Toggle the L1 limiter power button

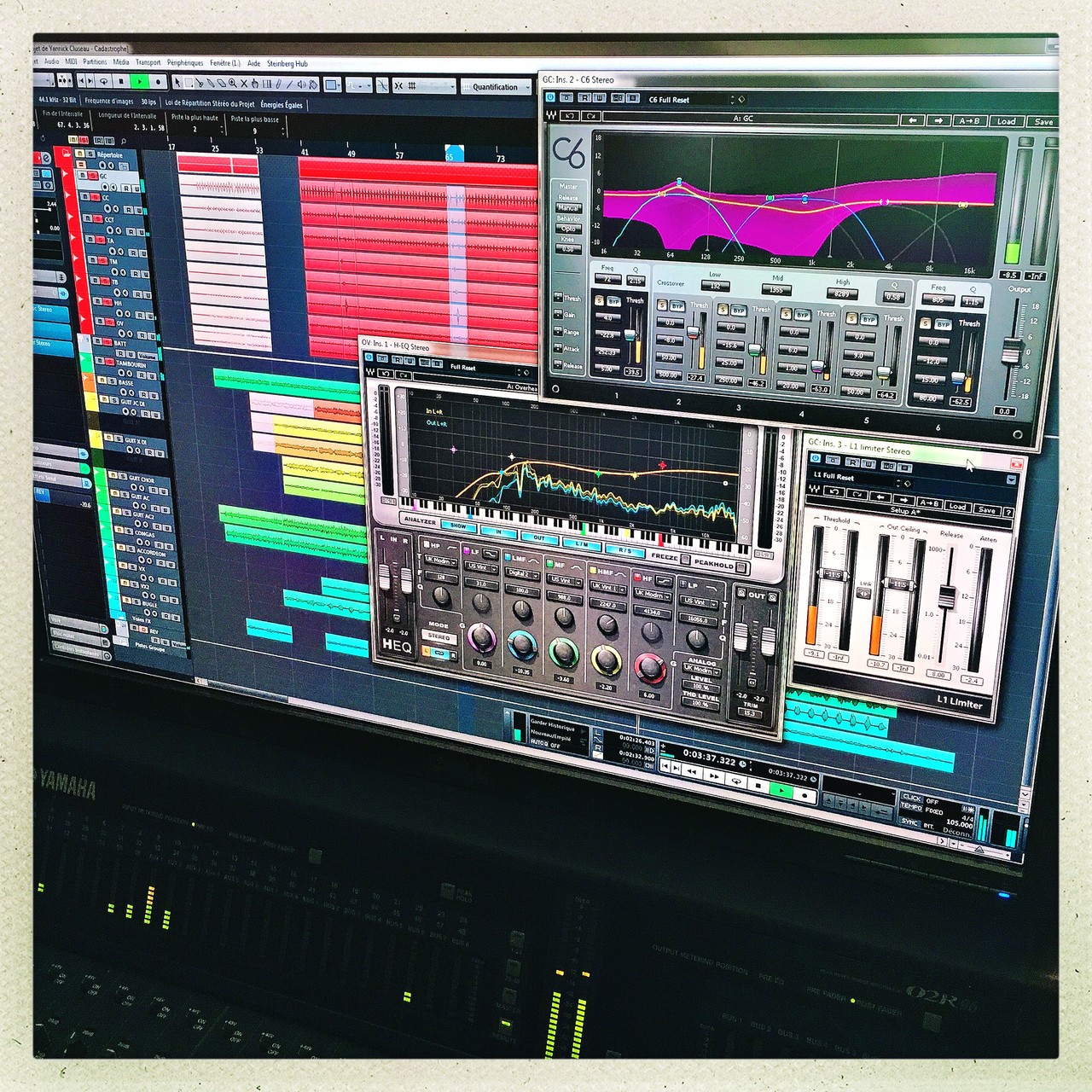[x=814, y=458]
